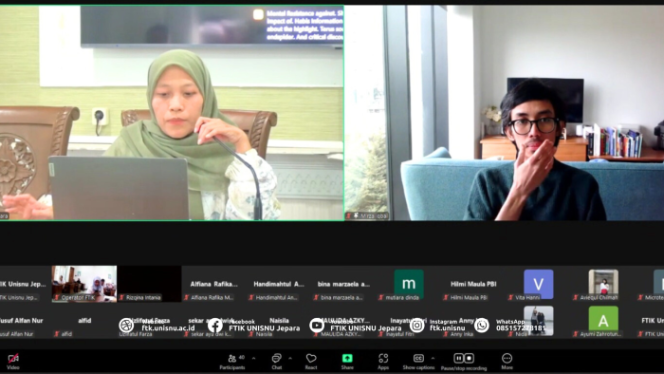The image size is (664, 374).
Task: Pause the recording with the pause button
Action: click(458, 358)
